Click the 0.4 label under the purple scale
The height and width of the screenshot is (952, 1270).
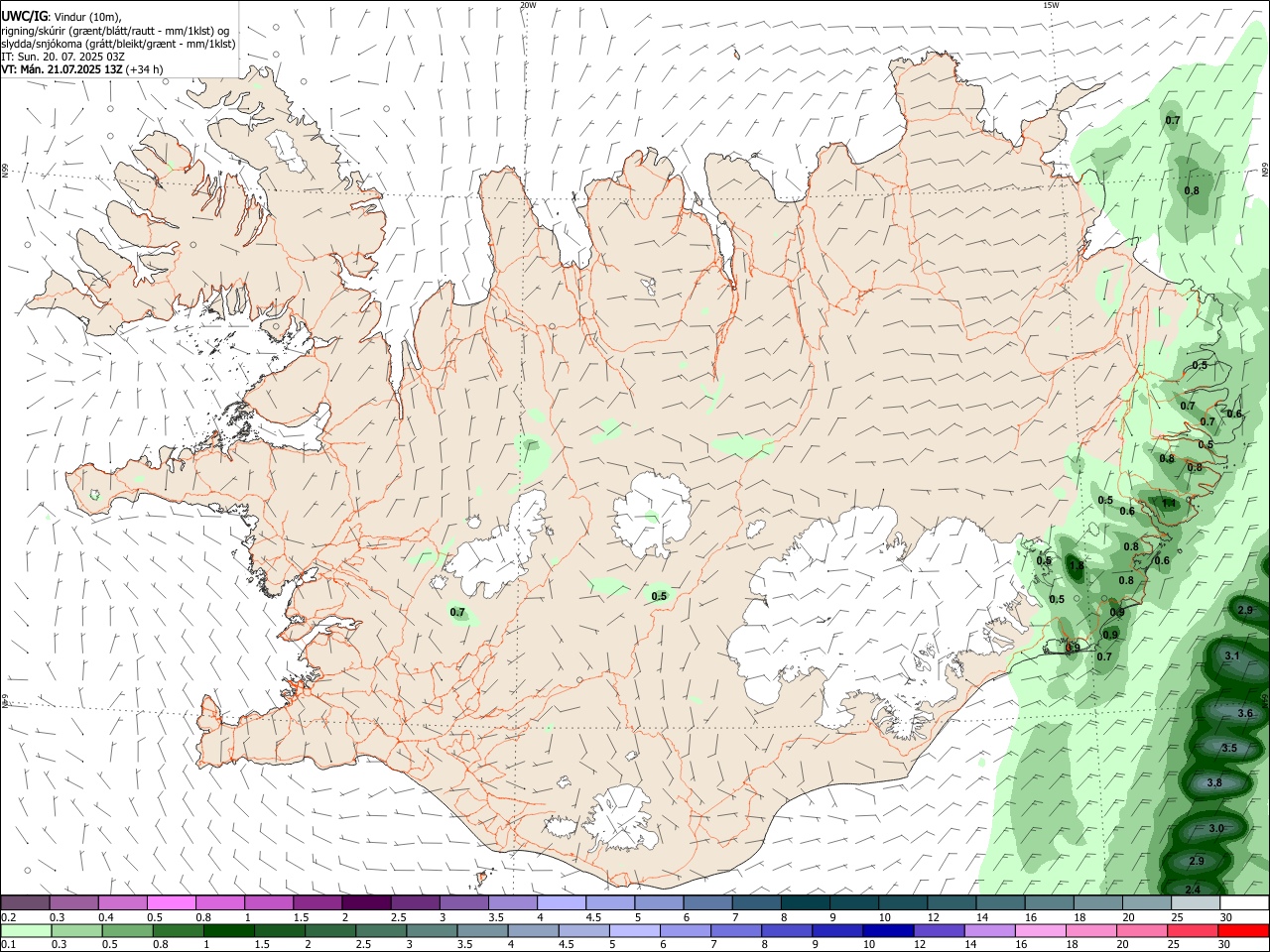105,917
